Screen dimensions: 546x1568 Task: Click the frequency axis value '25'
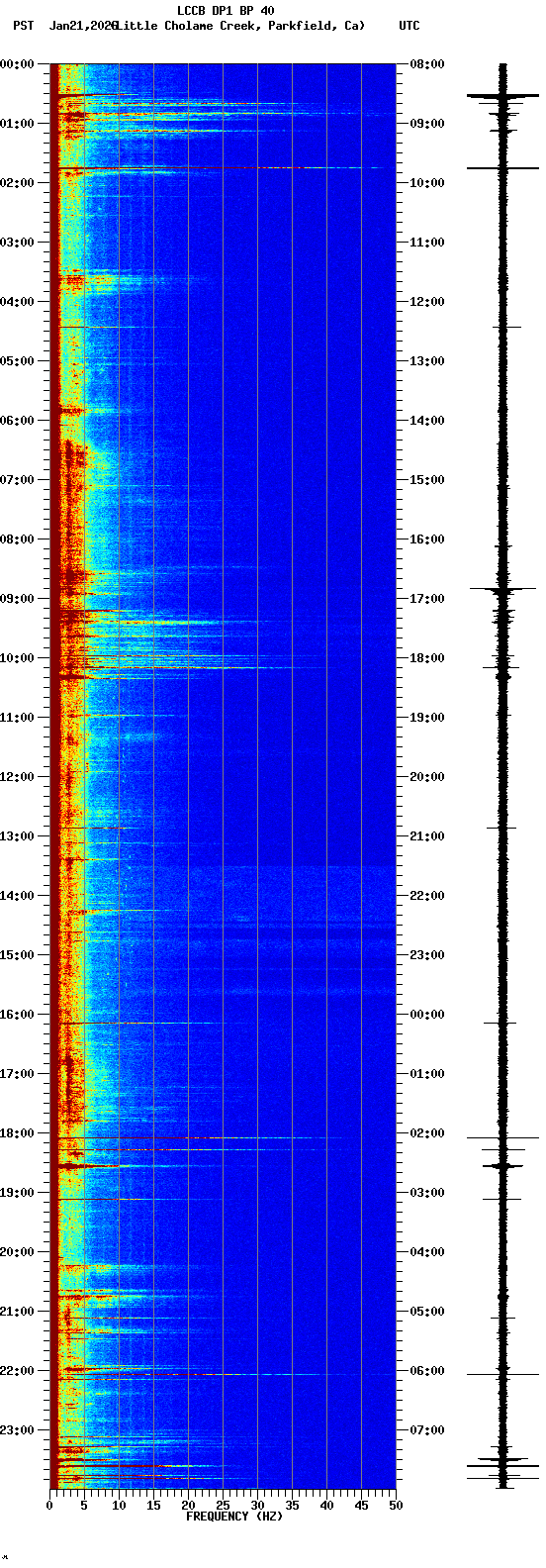tap(223, 1506)
